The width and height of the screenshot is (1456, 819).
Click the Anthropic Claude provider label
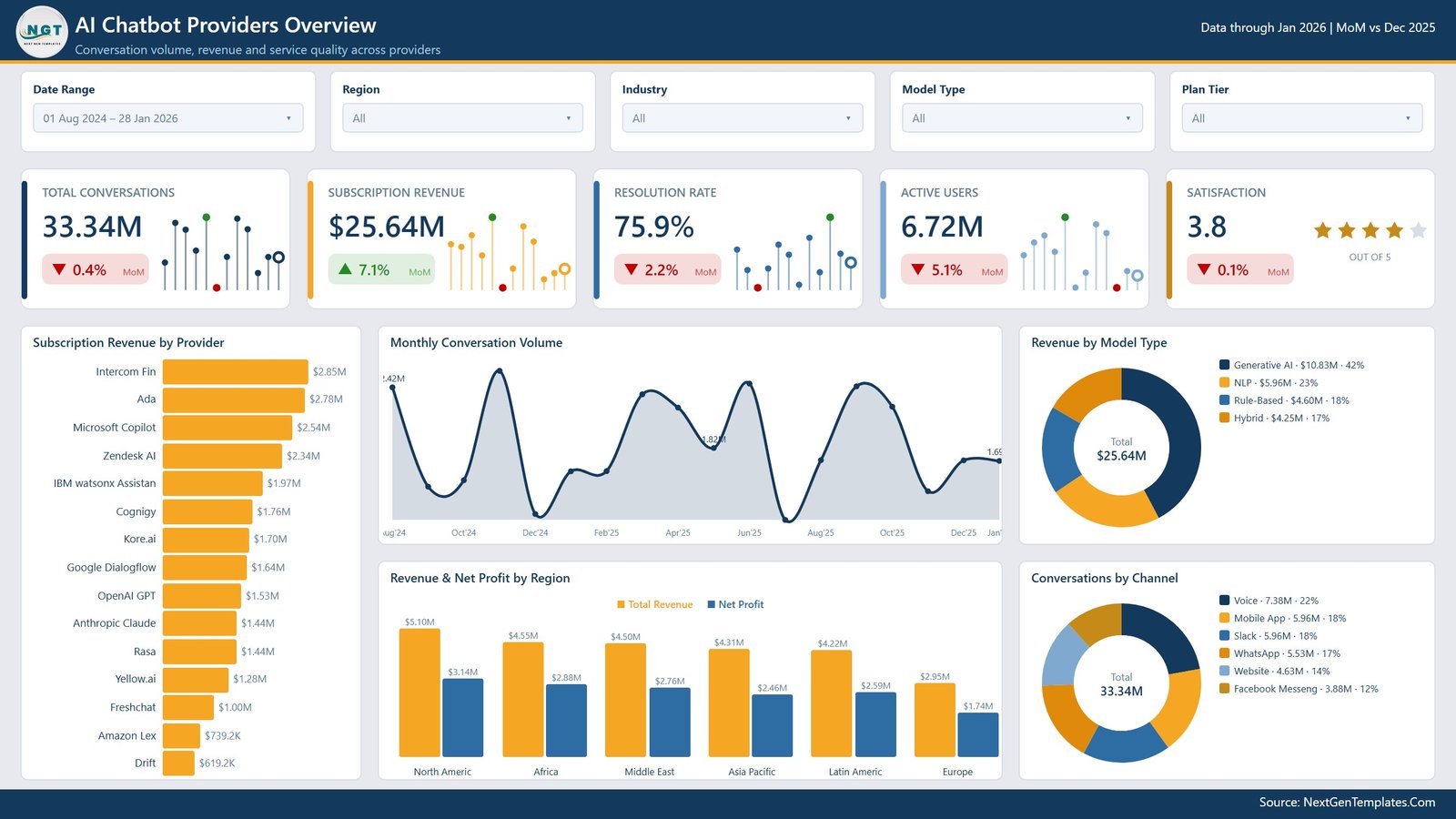pyautogui.click(x=115, y=623)
